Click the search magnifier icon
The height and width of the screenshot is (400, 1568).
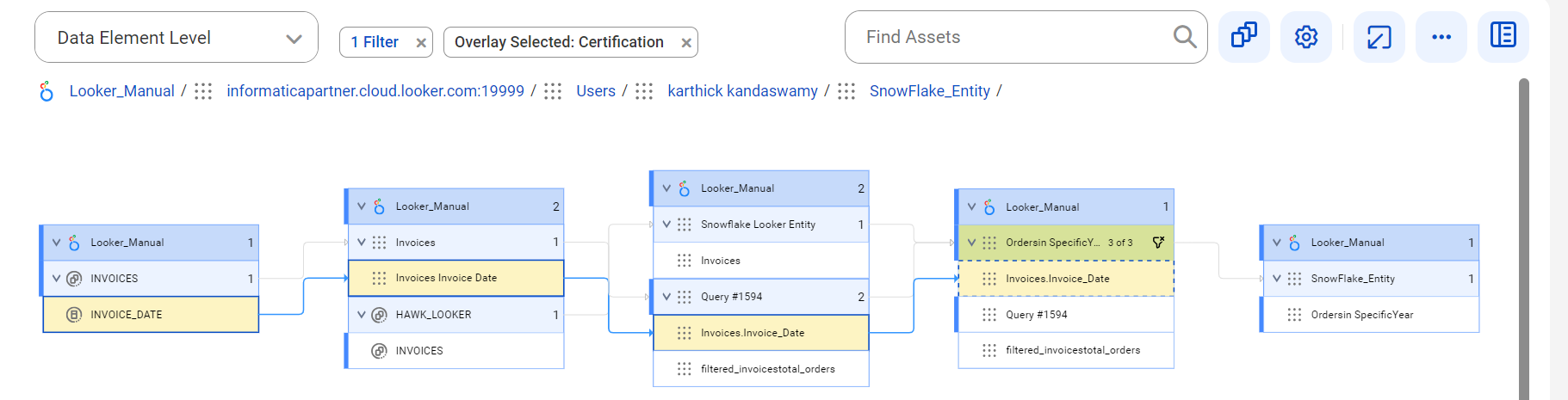(1185, 36)
